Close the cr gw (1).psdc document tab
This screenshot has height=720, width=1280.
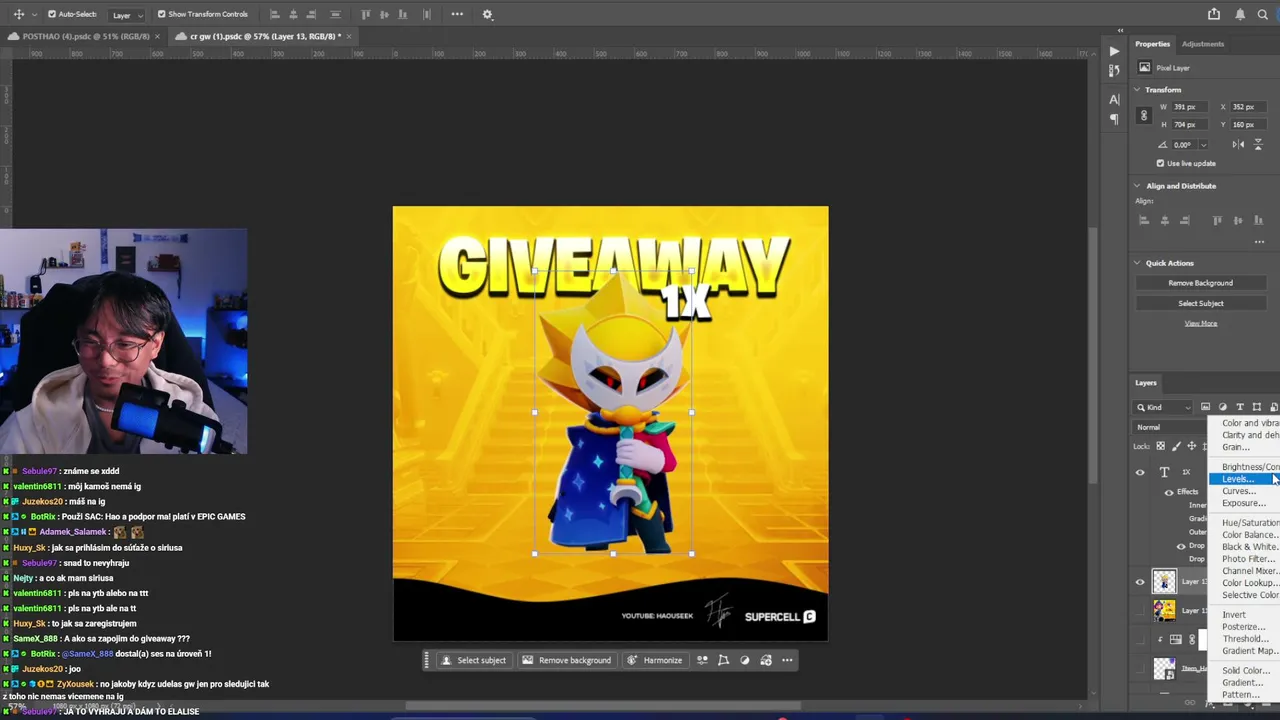click(349, 37)
